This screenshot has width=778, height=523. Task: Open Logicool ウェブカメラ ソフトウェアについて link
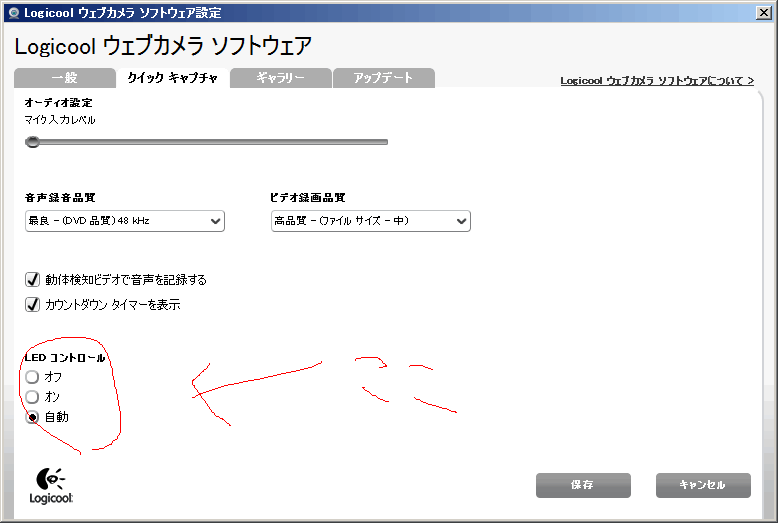(x=657, y=81)
